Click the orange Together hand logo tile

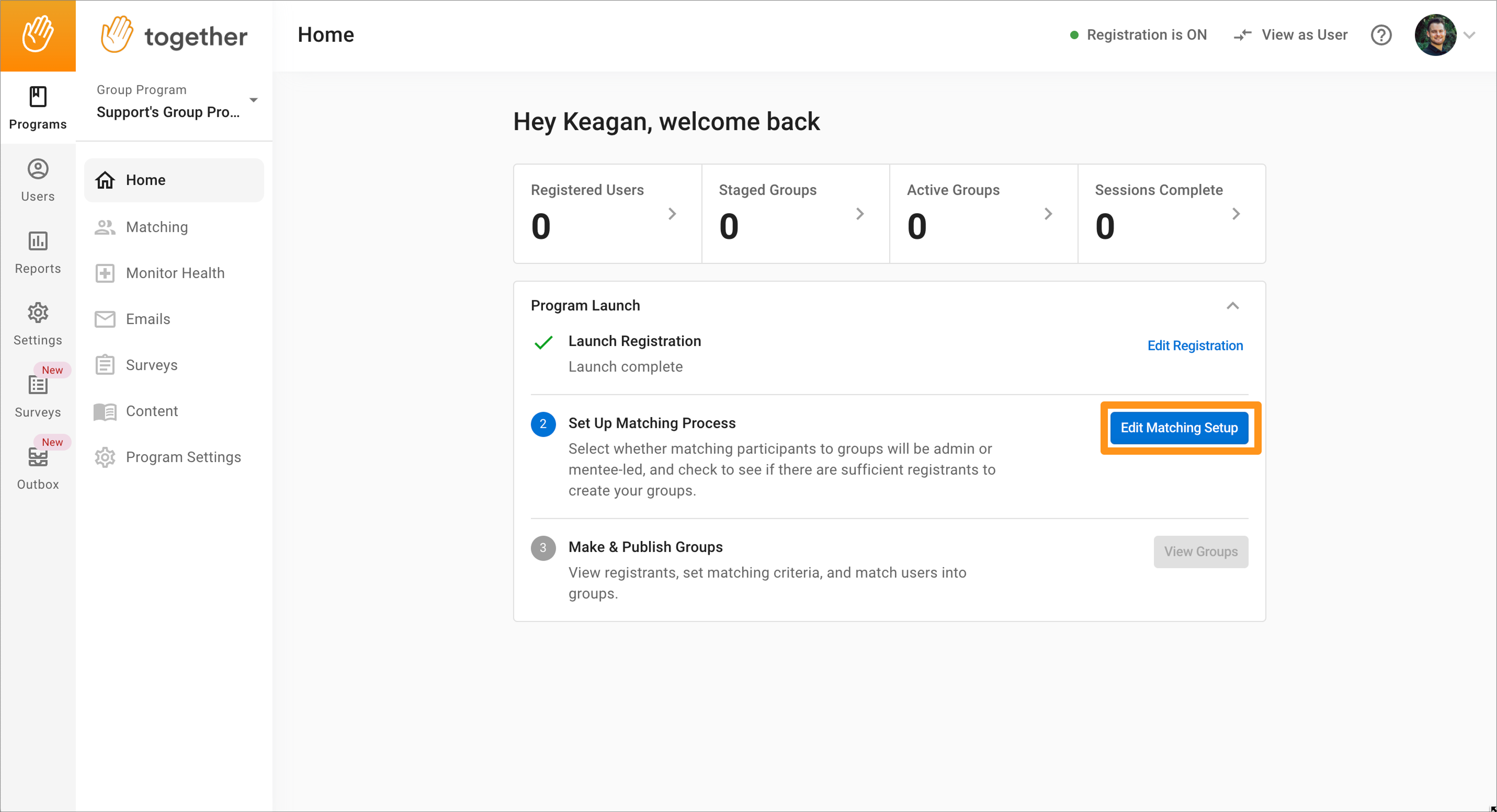(x=38, y=36)
